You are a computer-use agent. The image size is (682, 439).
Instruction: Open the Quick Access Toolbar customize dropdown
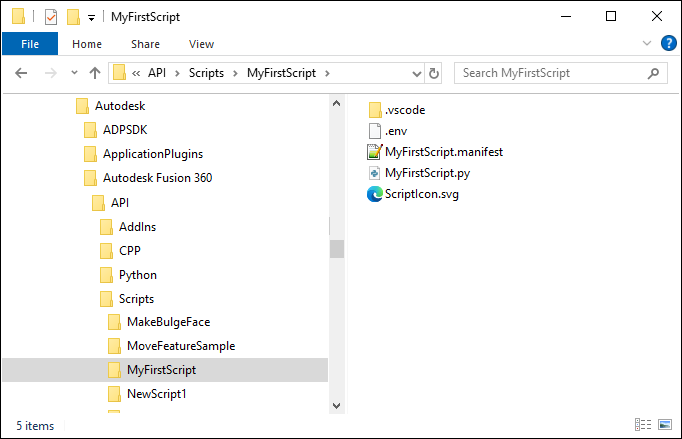(x=91, y=17)
